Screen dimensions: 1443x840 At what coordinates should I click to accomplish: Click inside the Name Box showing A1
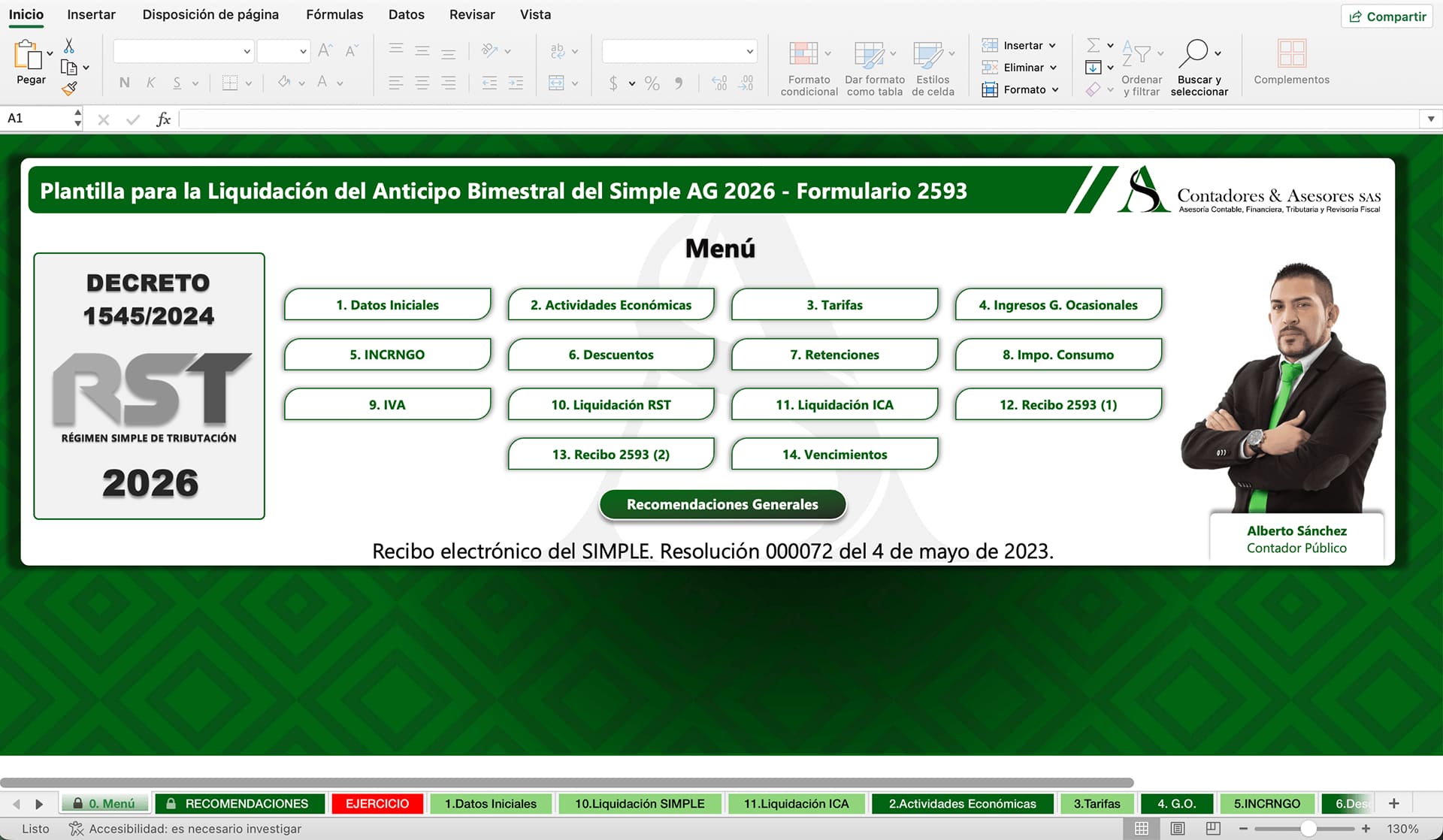(x=36, y=118)
